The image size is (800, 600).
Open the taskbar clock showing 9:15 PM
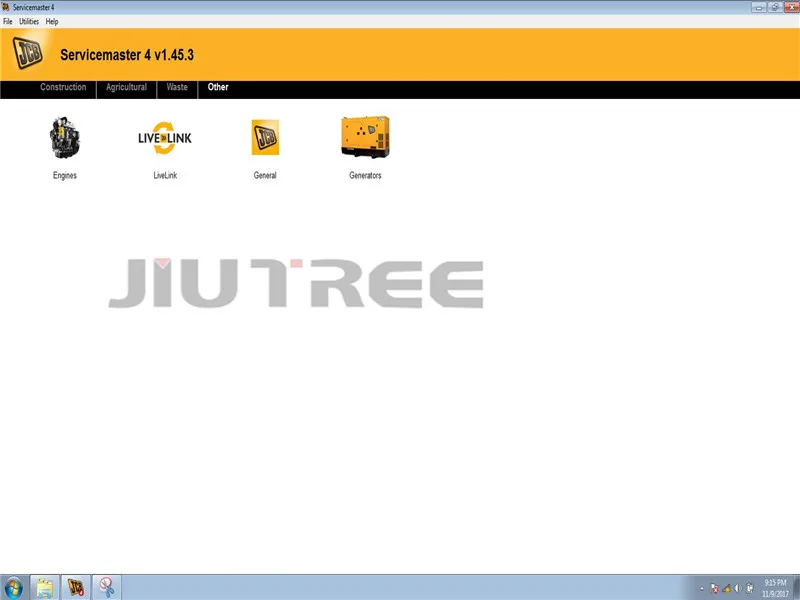pyautogui.click(x=776, y=588)
